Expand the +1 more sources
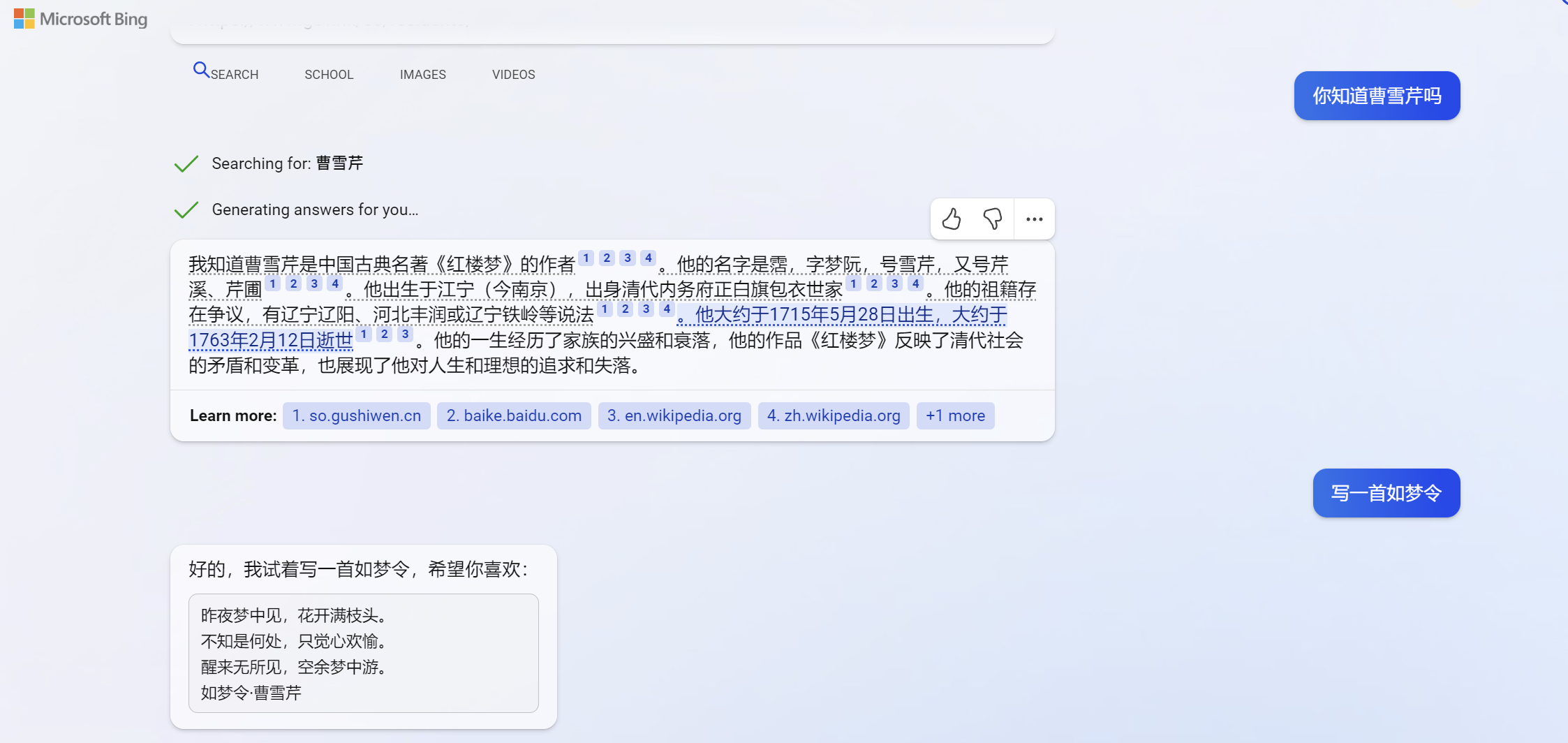This screenshot has height=743, width=1568. [955, 415]
